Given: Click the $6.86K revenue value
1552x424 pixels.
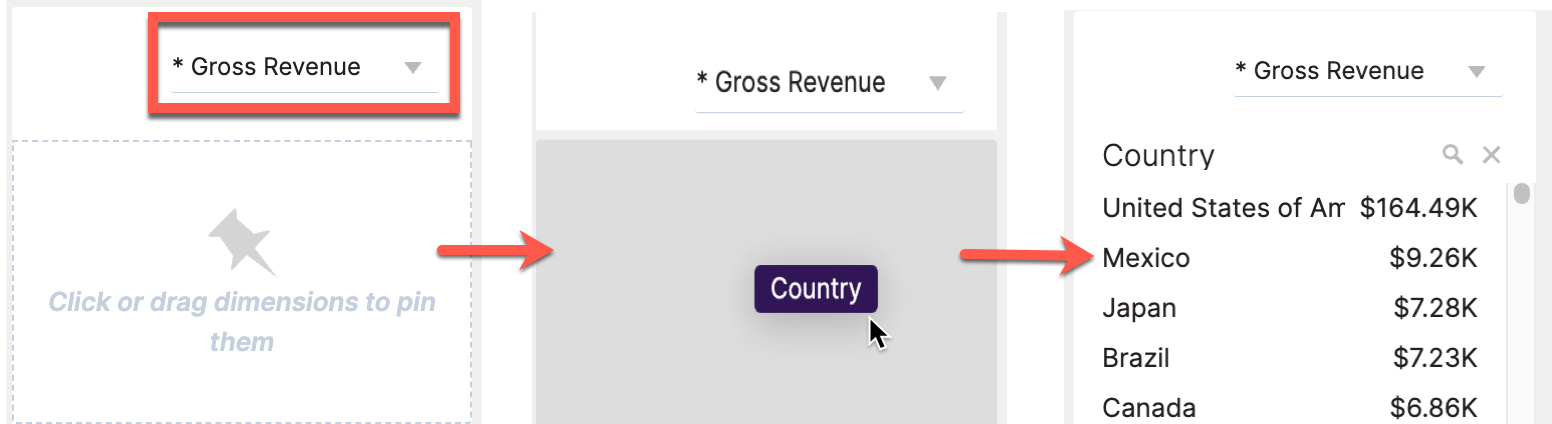Looking at the screenshot, I should point(1433,407).
